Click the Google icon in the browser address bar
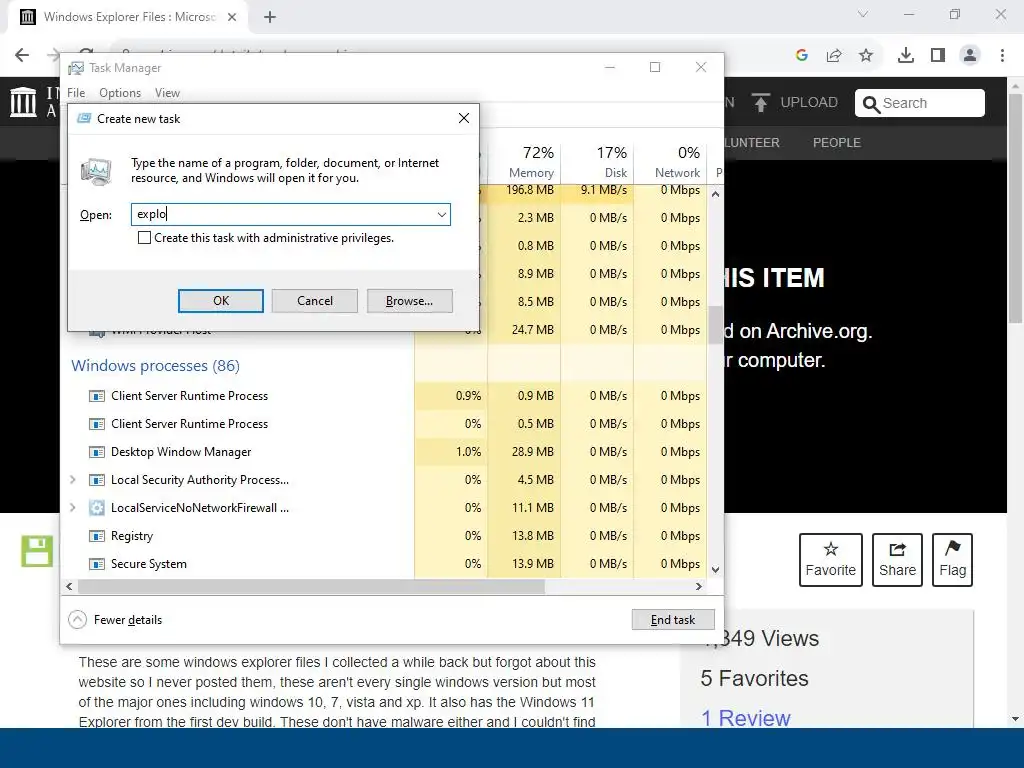Viewport: 1024px width, 768px height. (x=802, y=56)
